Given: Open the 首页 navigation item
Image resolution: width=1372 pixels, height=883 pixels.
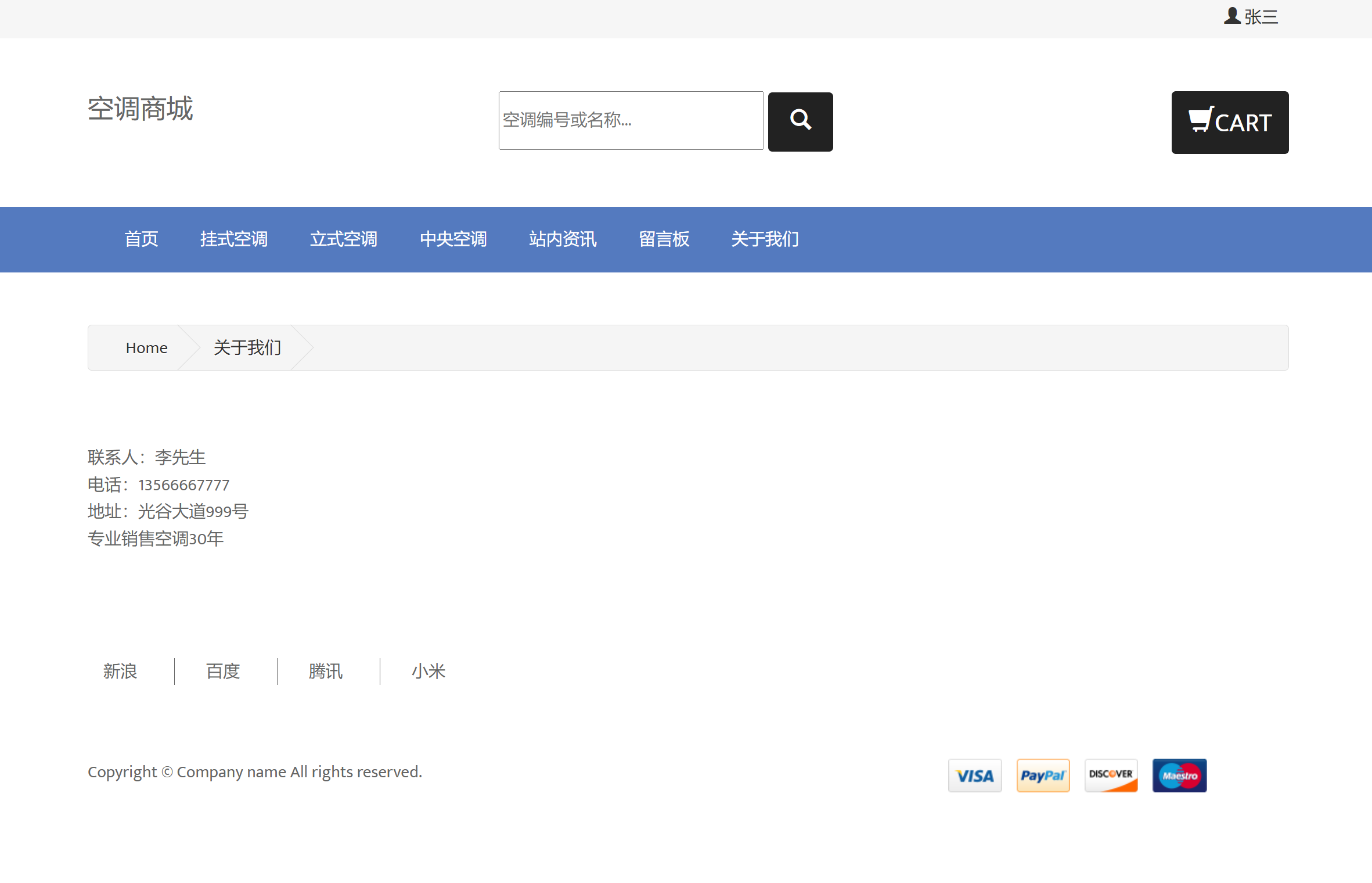Looking at the screenshot, I should pos(141,239).
